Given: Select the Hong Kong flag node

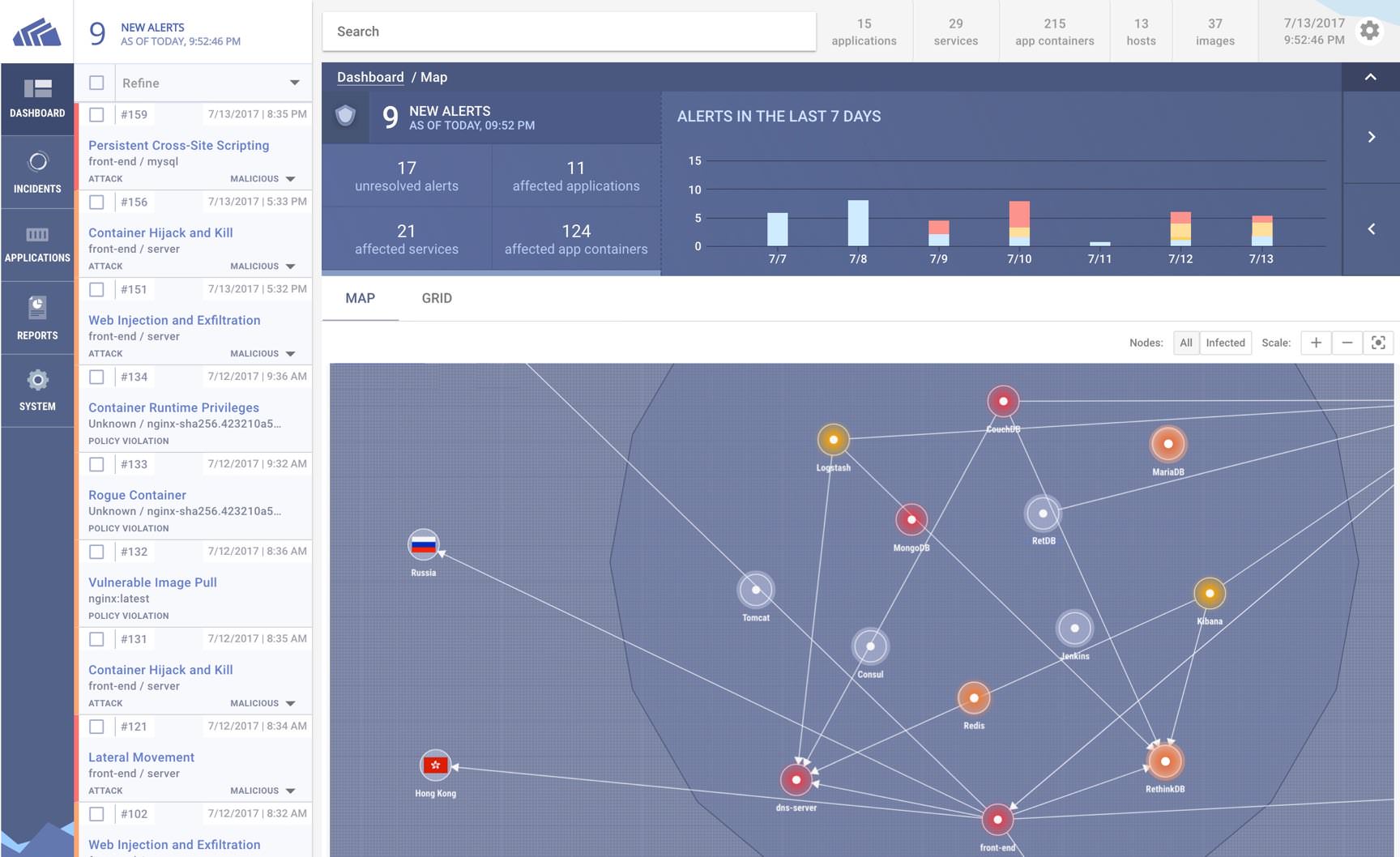Looking at the screenshot, I should (x=436, y=765).
